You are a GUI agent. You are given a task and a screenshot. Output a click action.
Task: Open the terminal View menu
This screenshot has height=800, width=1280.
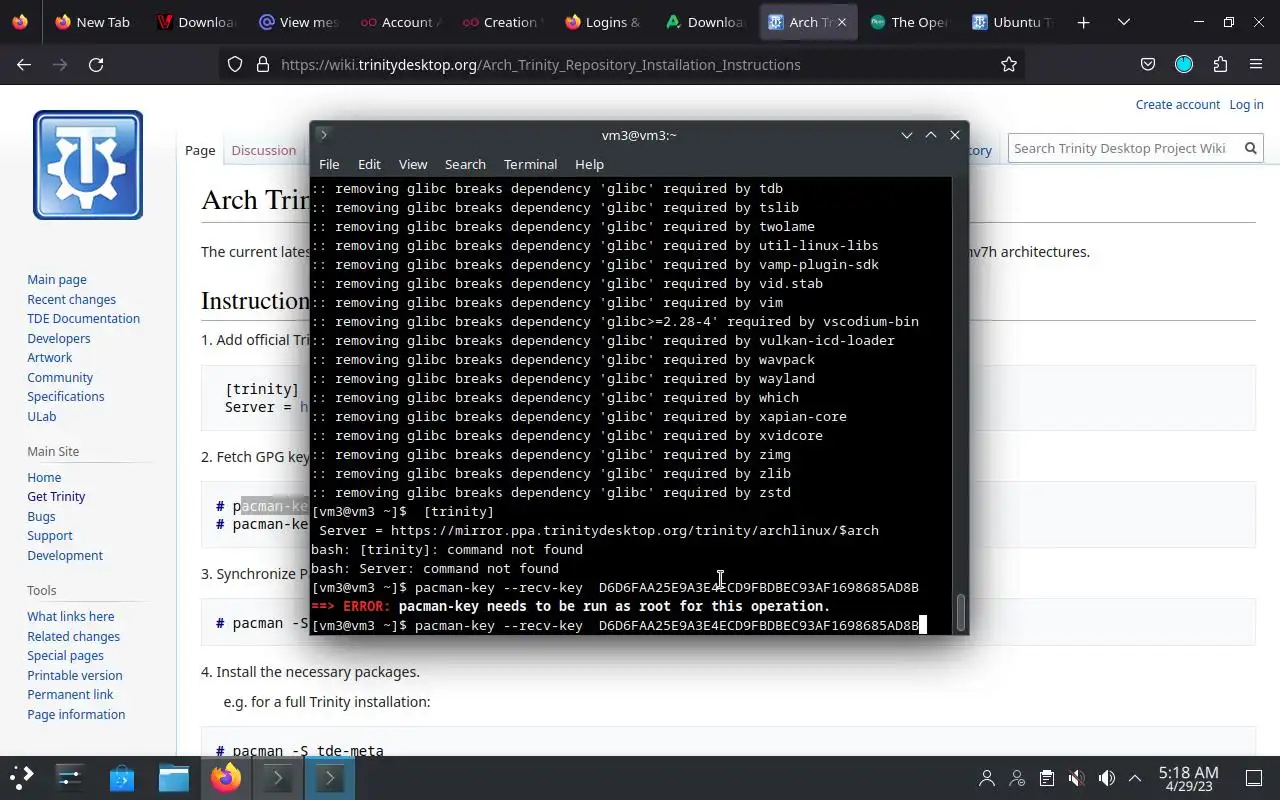point(413,164)
